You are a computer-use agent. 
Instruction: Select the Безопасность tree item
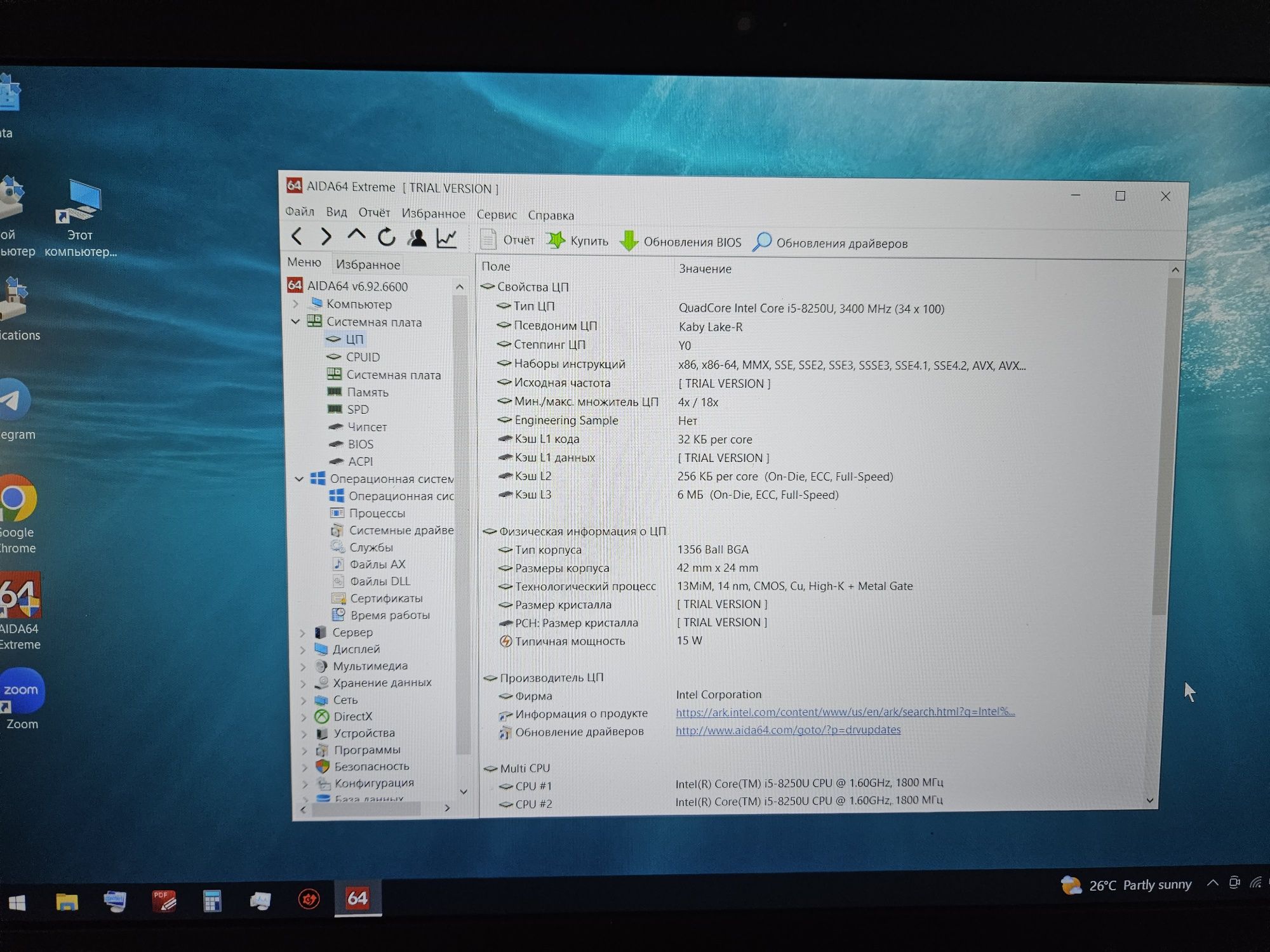coord(363,767)
